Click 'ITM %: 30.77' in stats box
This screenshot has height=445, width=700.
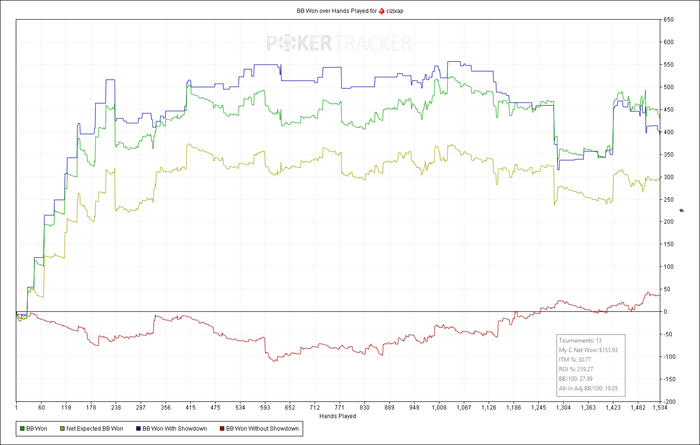pos(575,359)
